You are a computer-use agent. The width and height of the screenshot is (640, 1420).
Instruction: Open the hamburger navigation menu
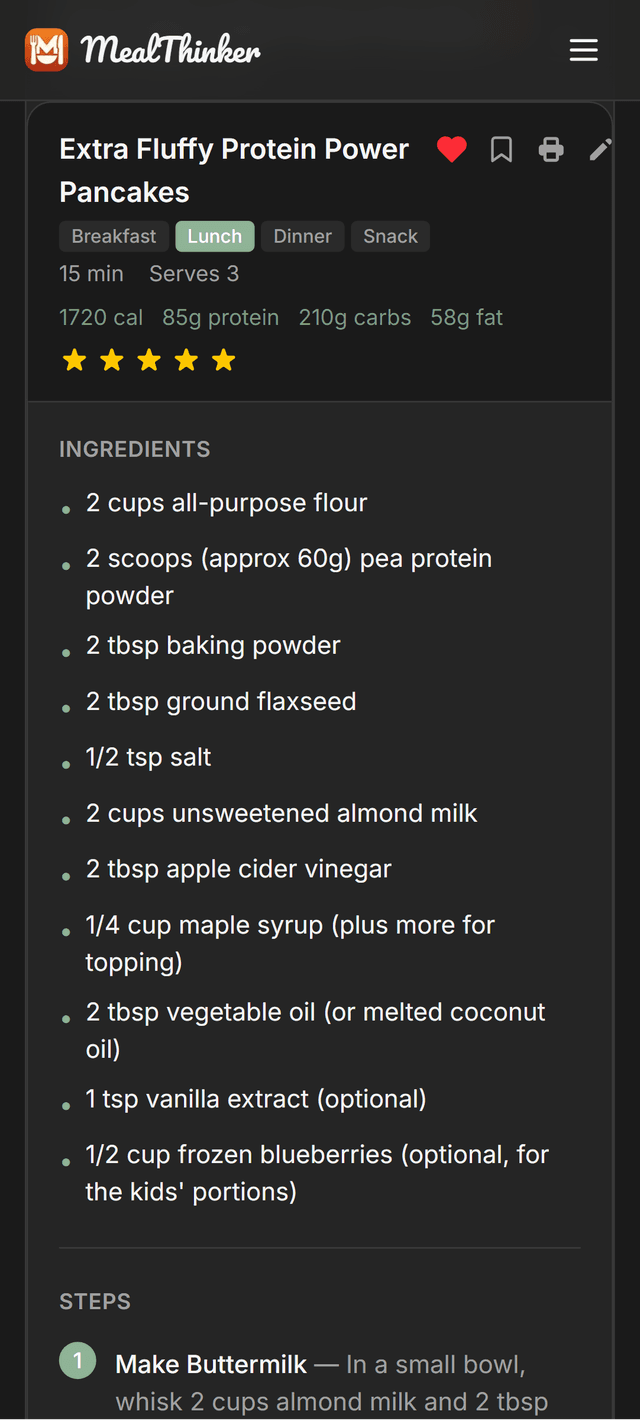point(584,49)
